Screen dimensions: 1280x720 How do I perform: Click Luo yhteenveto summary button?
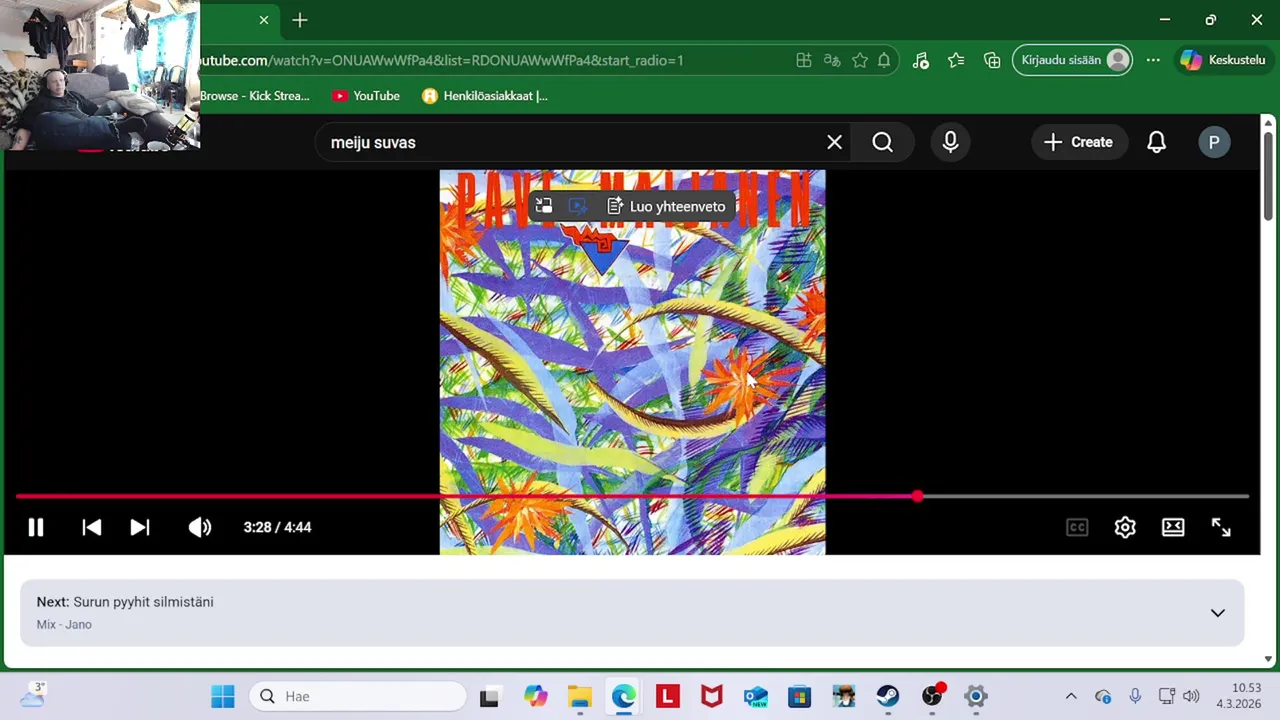[x=666, y=206]
